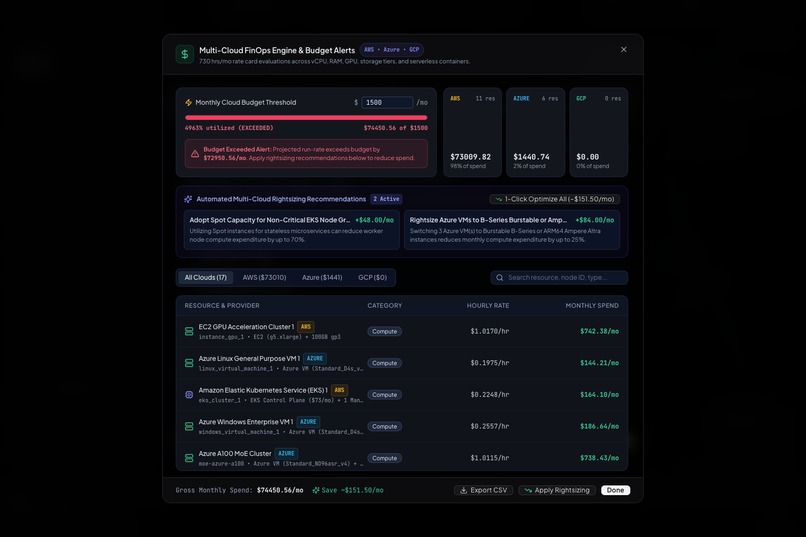Select the GCP spend summary card
The width and height of the screenshot is (806, 537).
(x=598, y=132)
